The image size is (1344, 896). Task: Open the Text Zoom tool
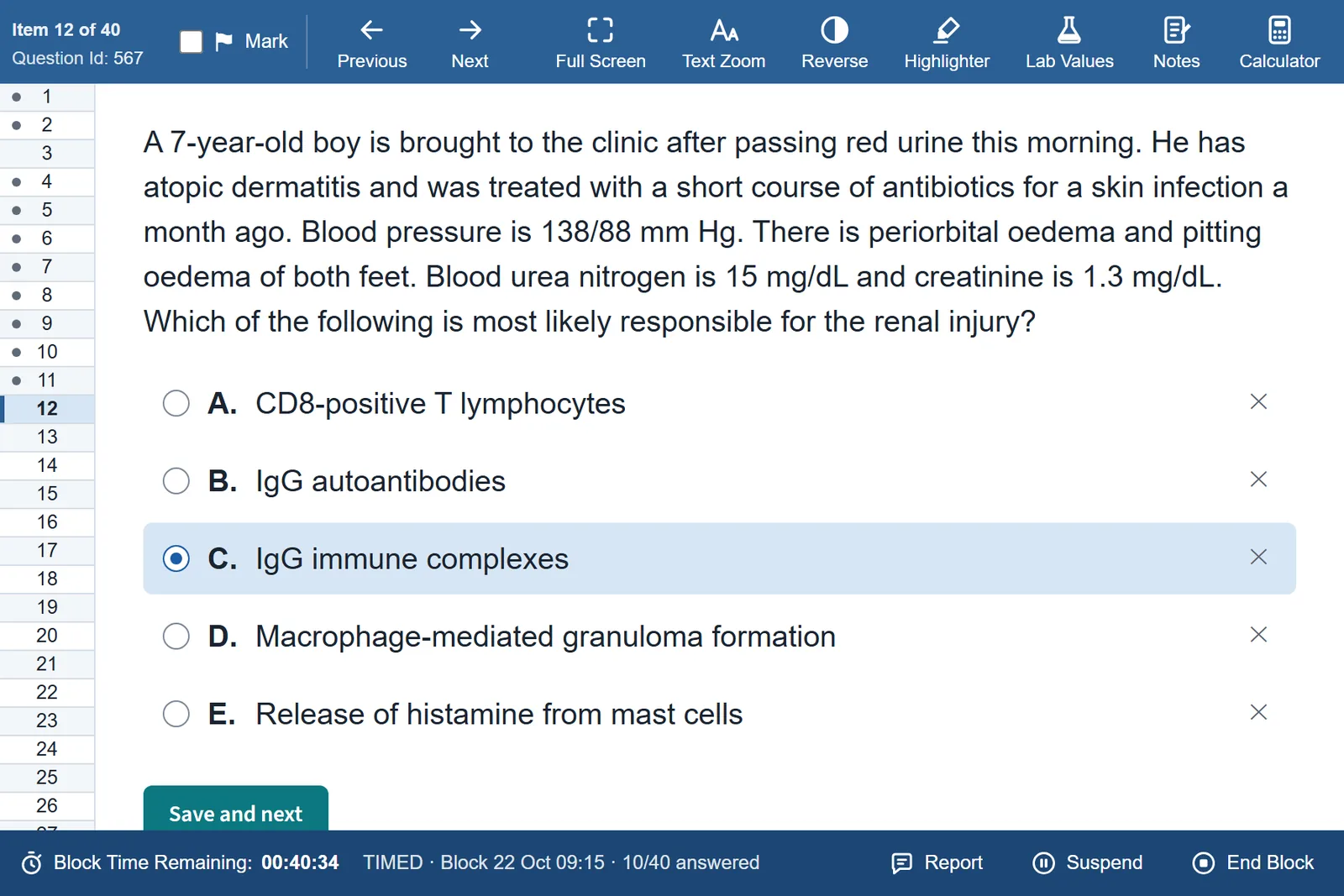pos(723,44)
